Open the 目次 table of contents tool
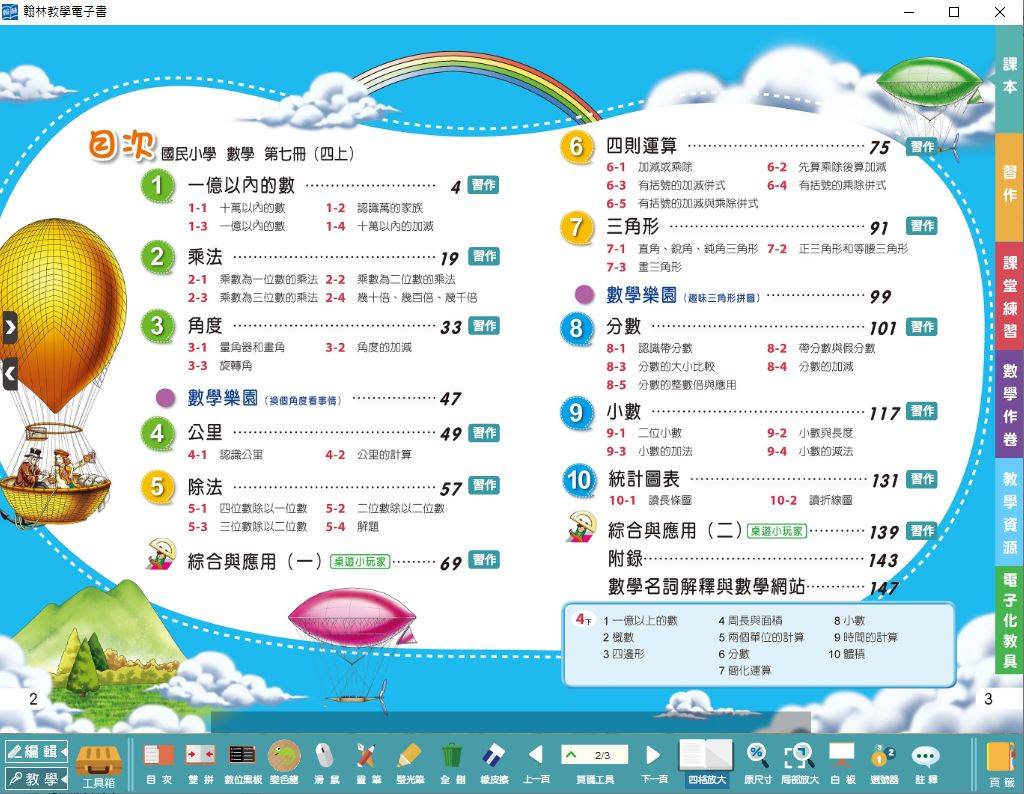 pos(159,764)
